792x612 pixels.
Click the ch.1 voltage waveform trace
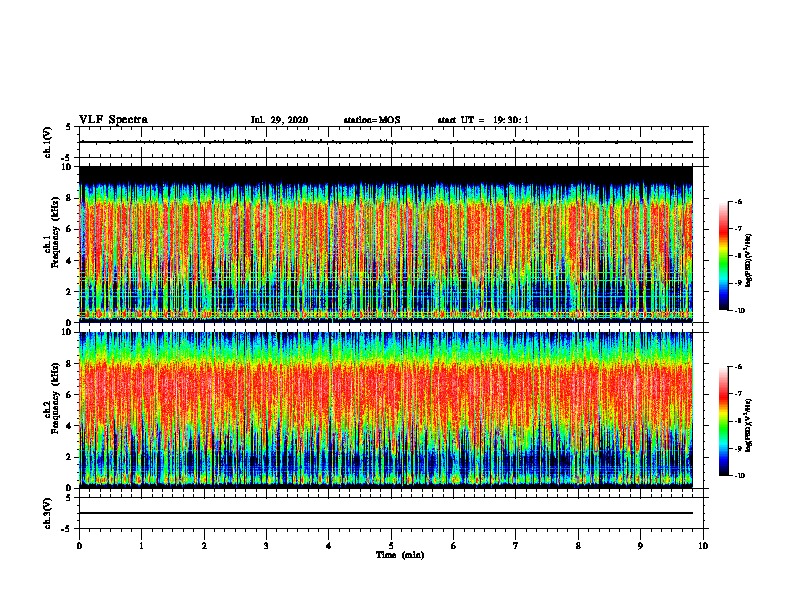pyautogui.click(x=386, y=142)
